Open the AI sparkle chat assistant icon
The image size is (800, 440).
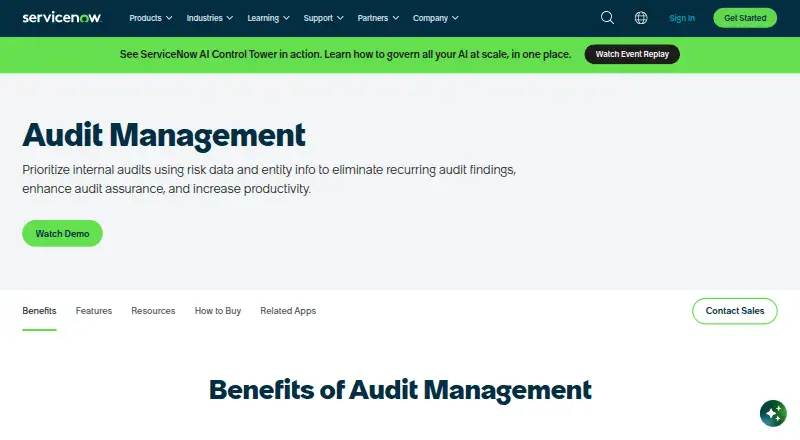773,413
